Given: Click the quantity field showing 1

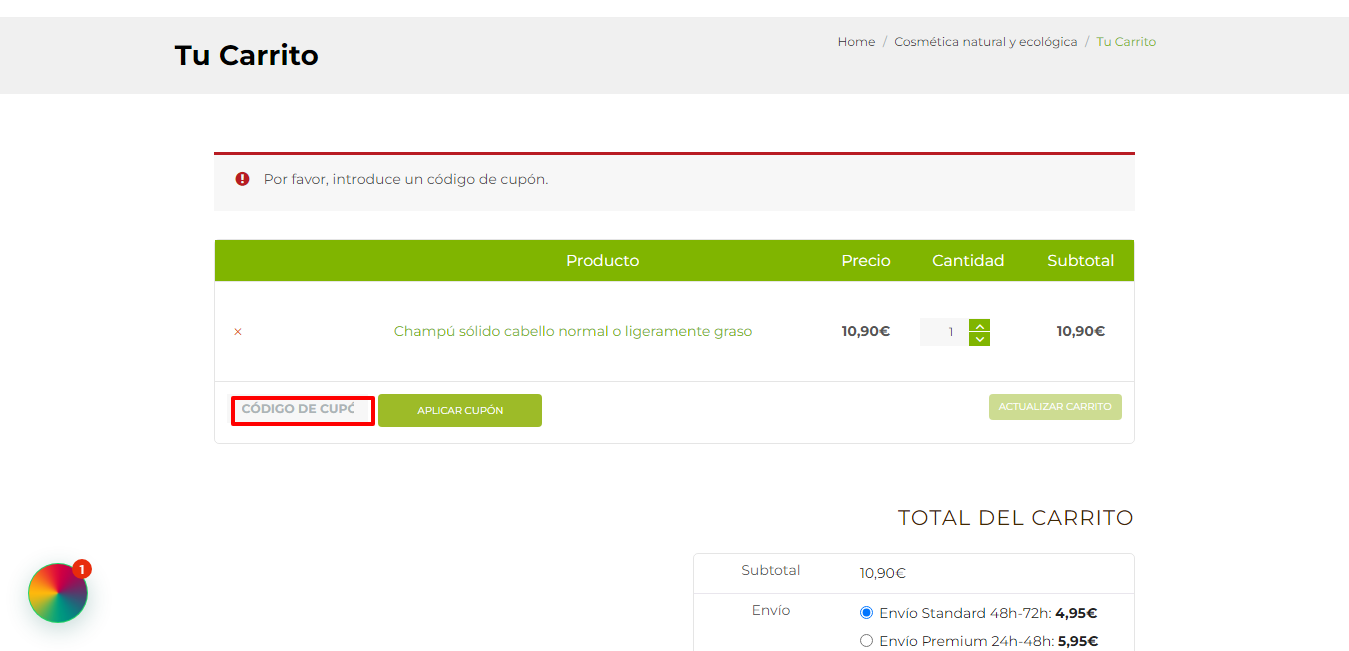Looking at the screenshot, I should click(944, 332).
